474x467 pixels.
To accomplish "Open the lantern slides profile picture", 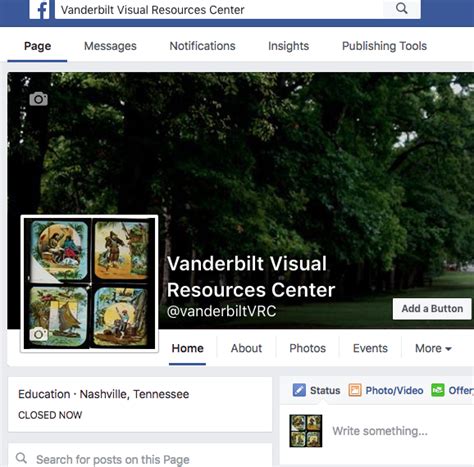I will point(89,283).
